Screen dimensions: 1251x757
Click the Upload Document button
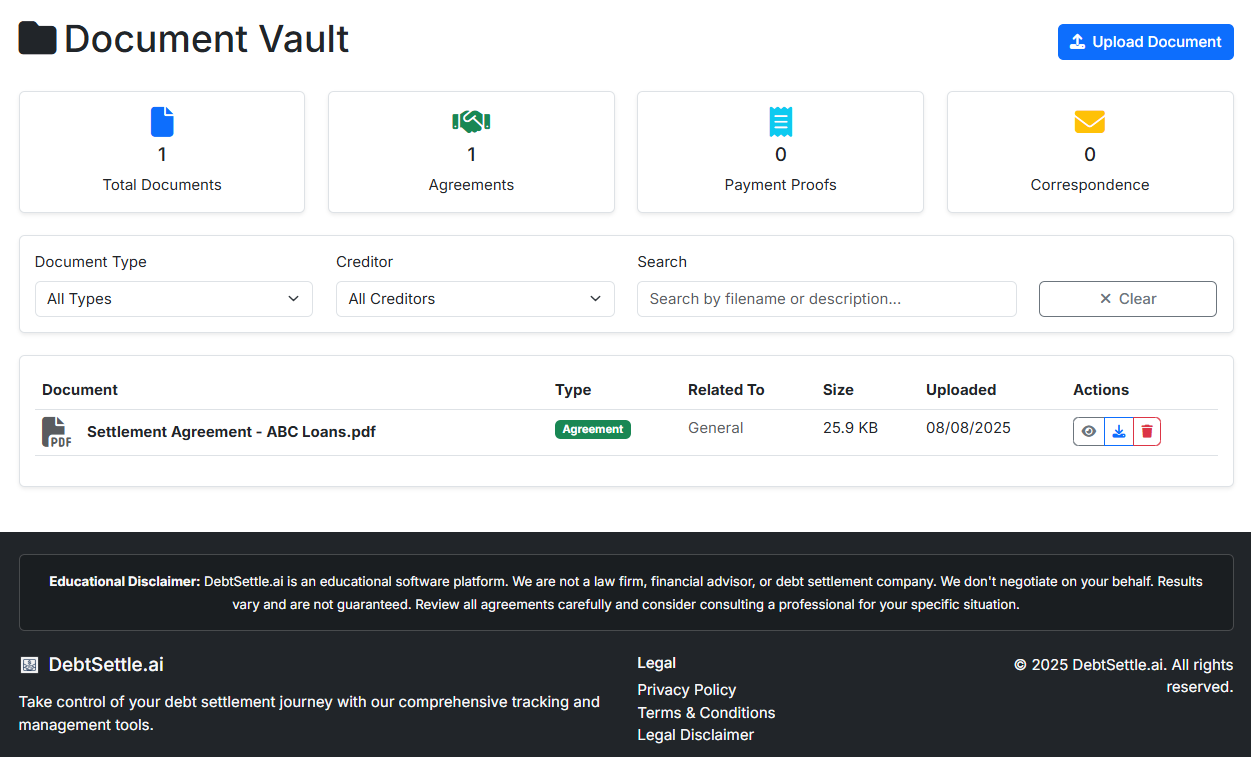[x=1145, y=42]
